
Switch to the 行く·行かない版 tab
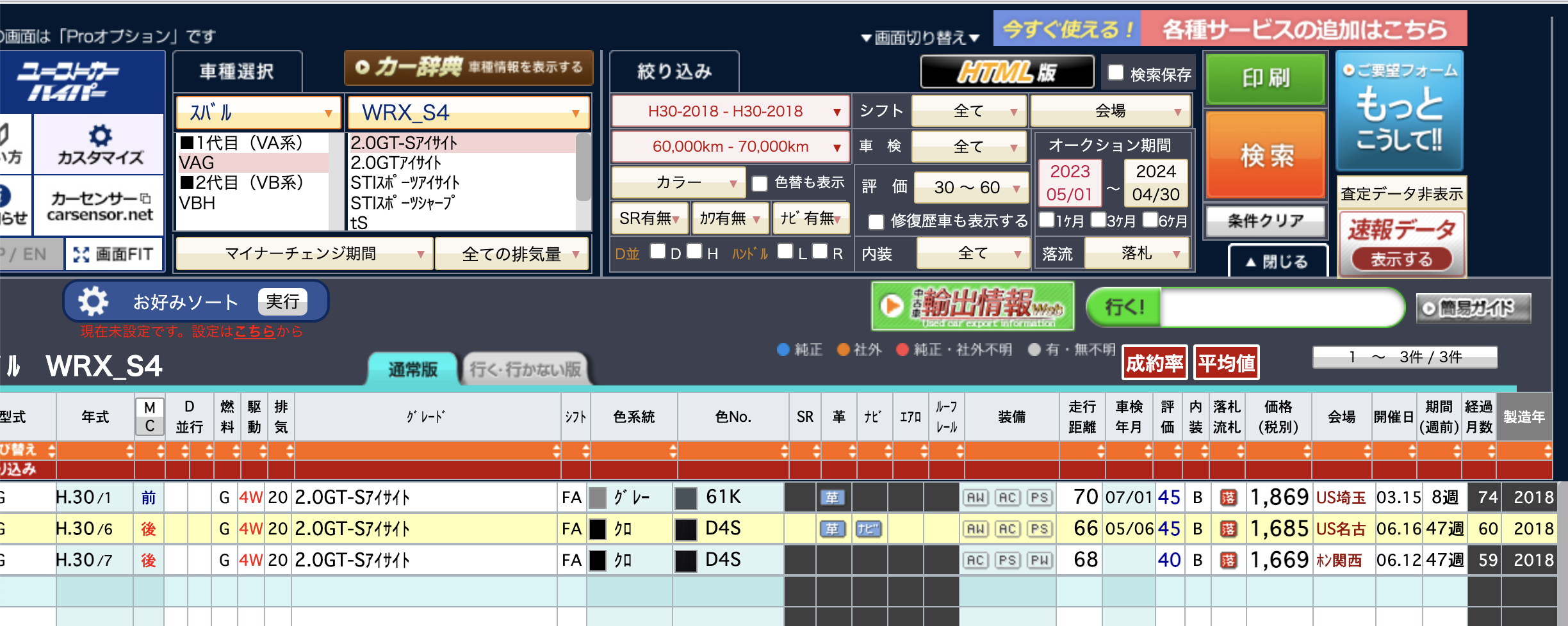[525, 369]
